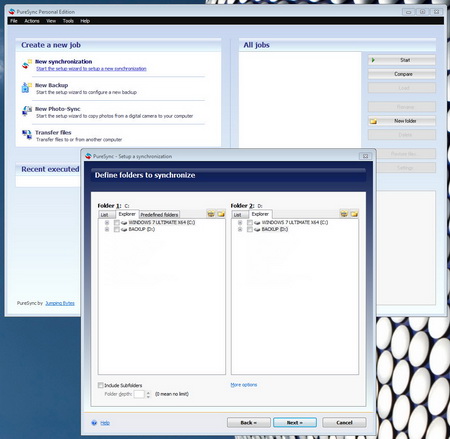Click the New synchronization icon

tap(27, 64)
